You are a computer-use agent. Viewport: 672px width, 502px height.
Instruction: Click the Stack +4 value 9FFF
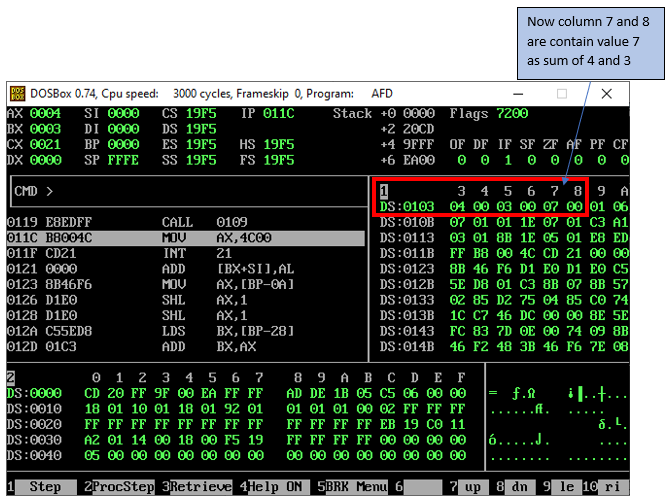click(x=419, y=144)
